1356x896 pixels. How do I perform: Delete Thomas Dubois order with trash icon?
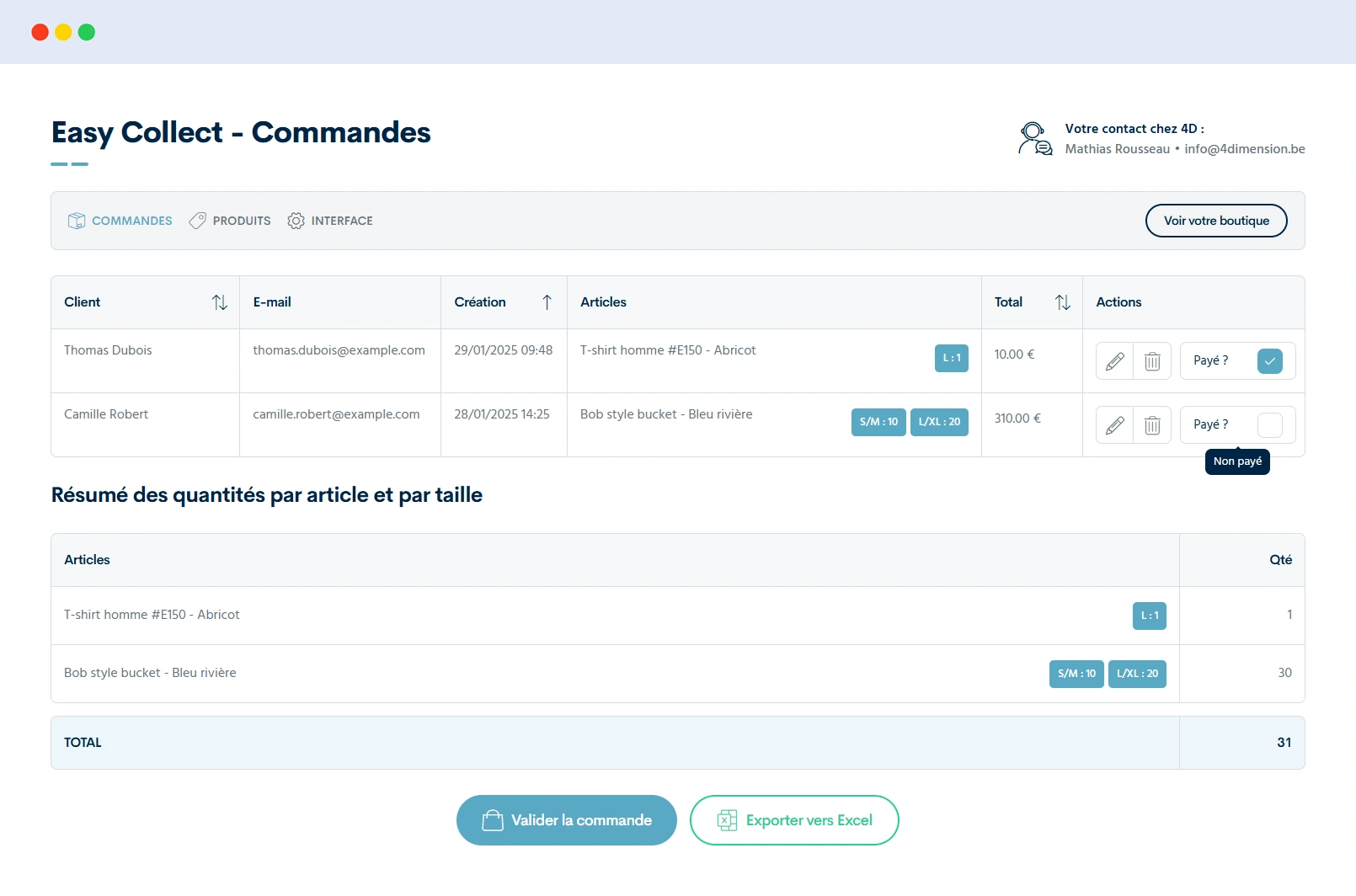(x=1152, y=361)
